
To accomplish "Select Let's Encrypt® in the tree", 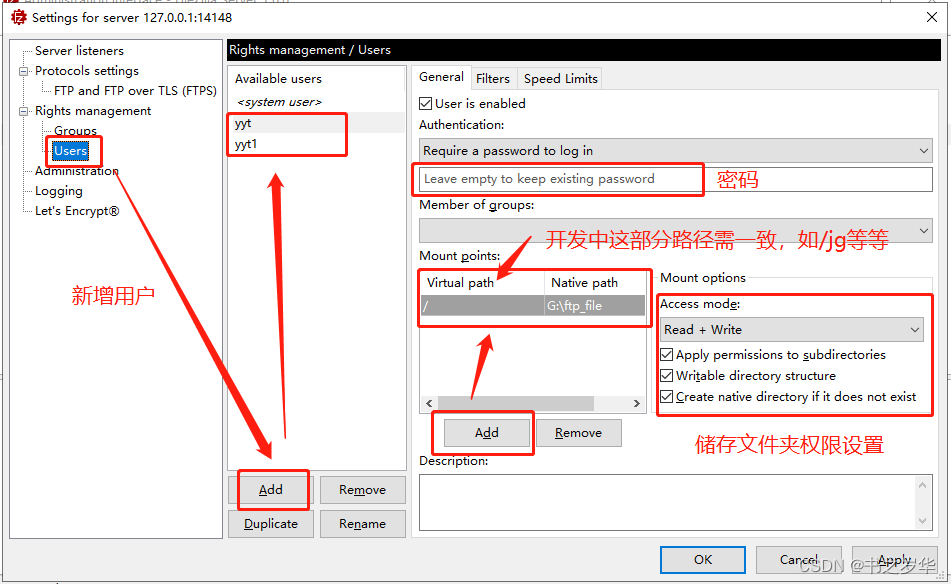I will (x=77, y=211).
